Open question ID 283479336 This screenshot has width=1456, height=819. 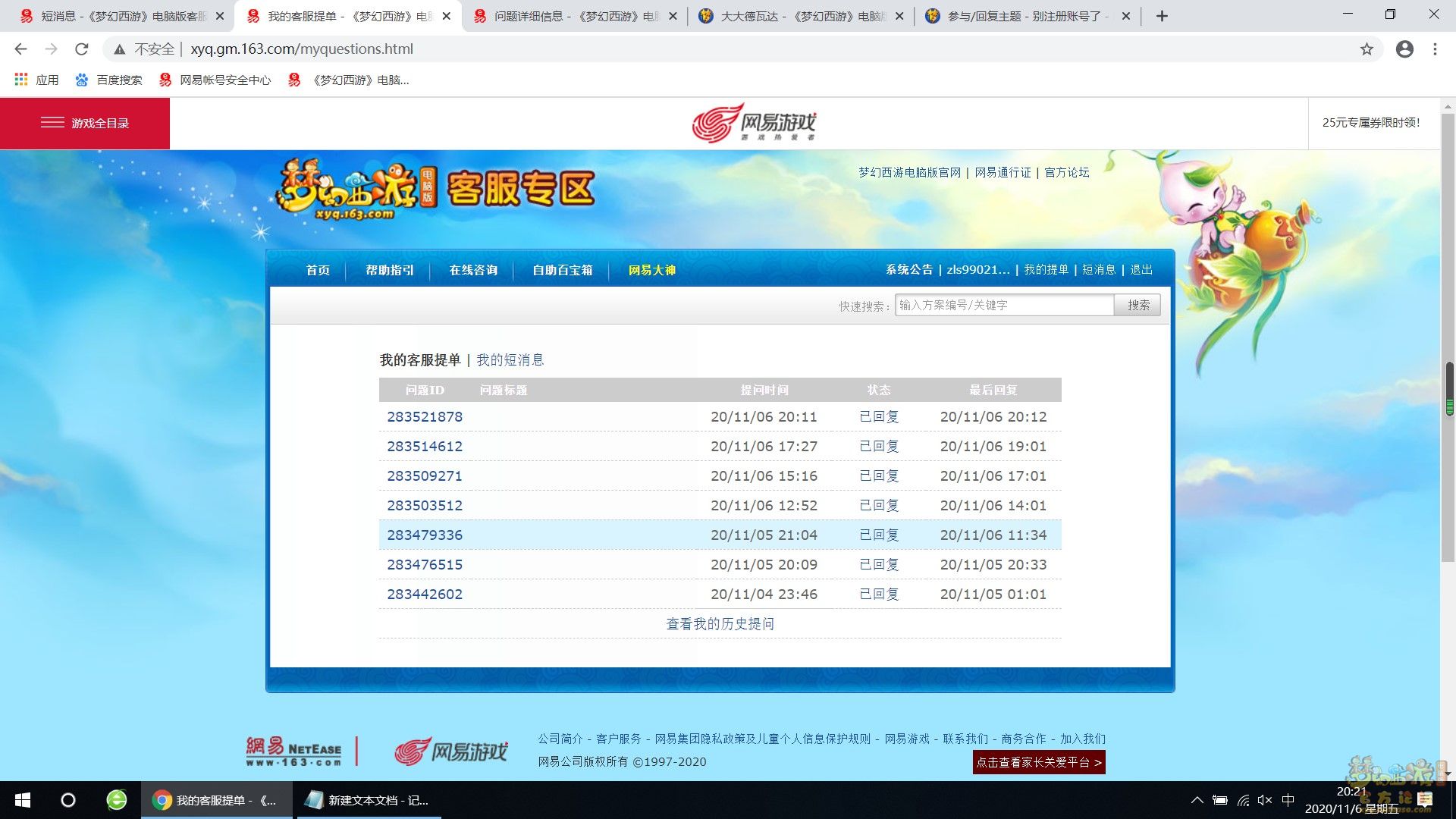[x=425, y=535]
